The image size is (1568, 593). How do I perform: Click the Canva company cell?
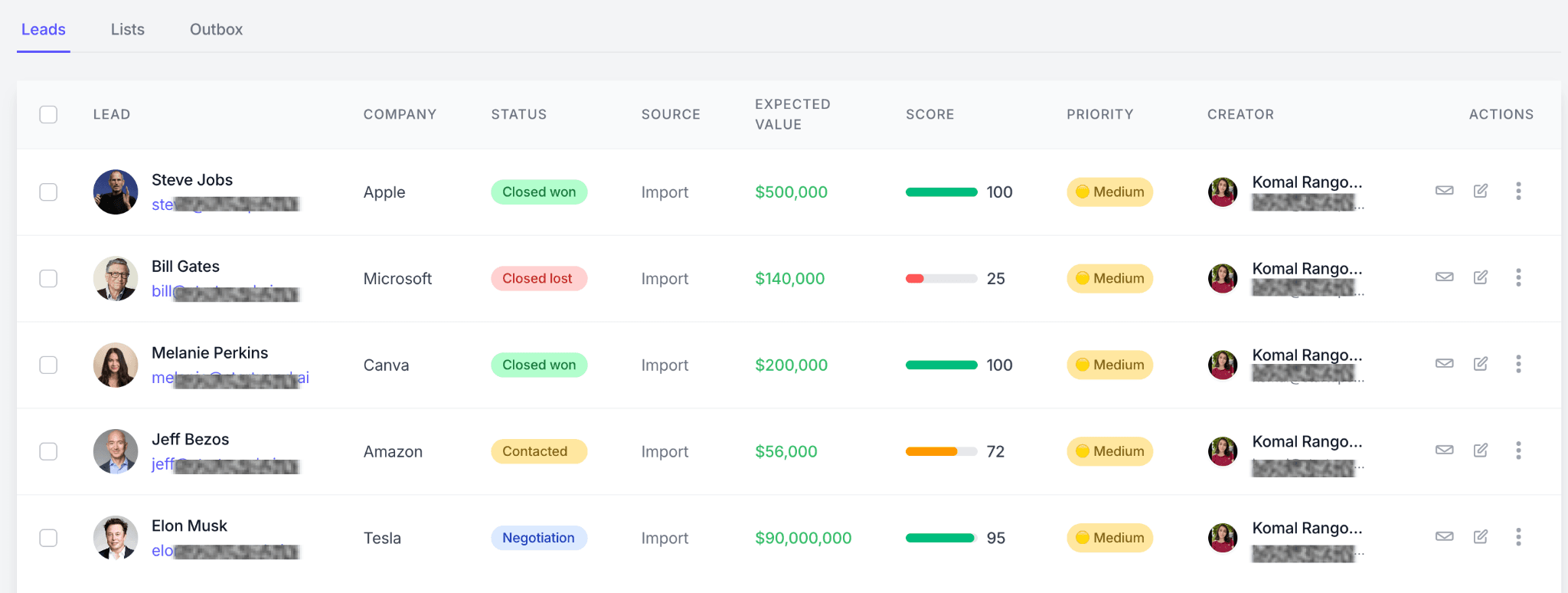click(386, 365)
